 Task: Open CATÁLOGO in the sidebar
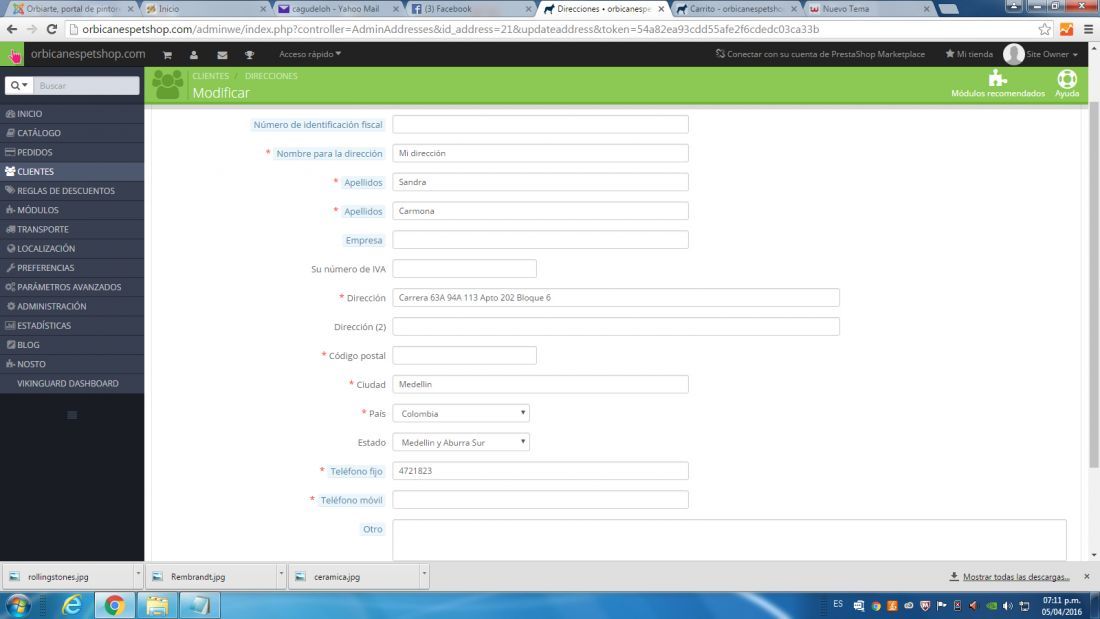point(72,133)
